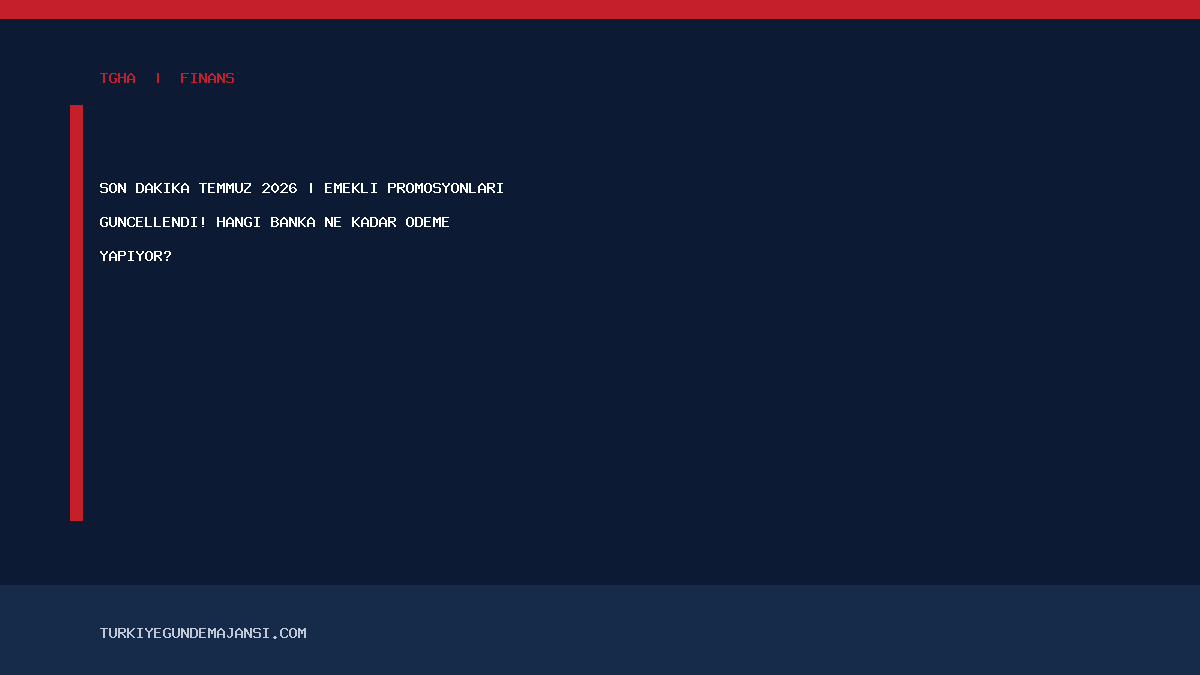Screen dimensions: 1200x675
Task: Open the TURKIYEGUNDEMAJANSI.COM address in the footer
Action: click(203, 633)
